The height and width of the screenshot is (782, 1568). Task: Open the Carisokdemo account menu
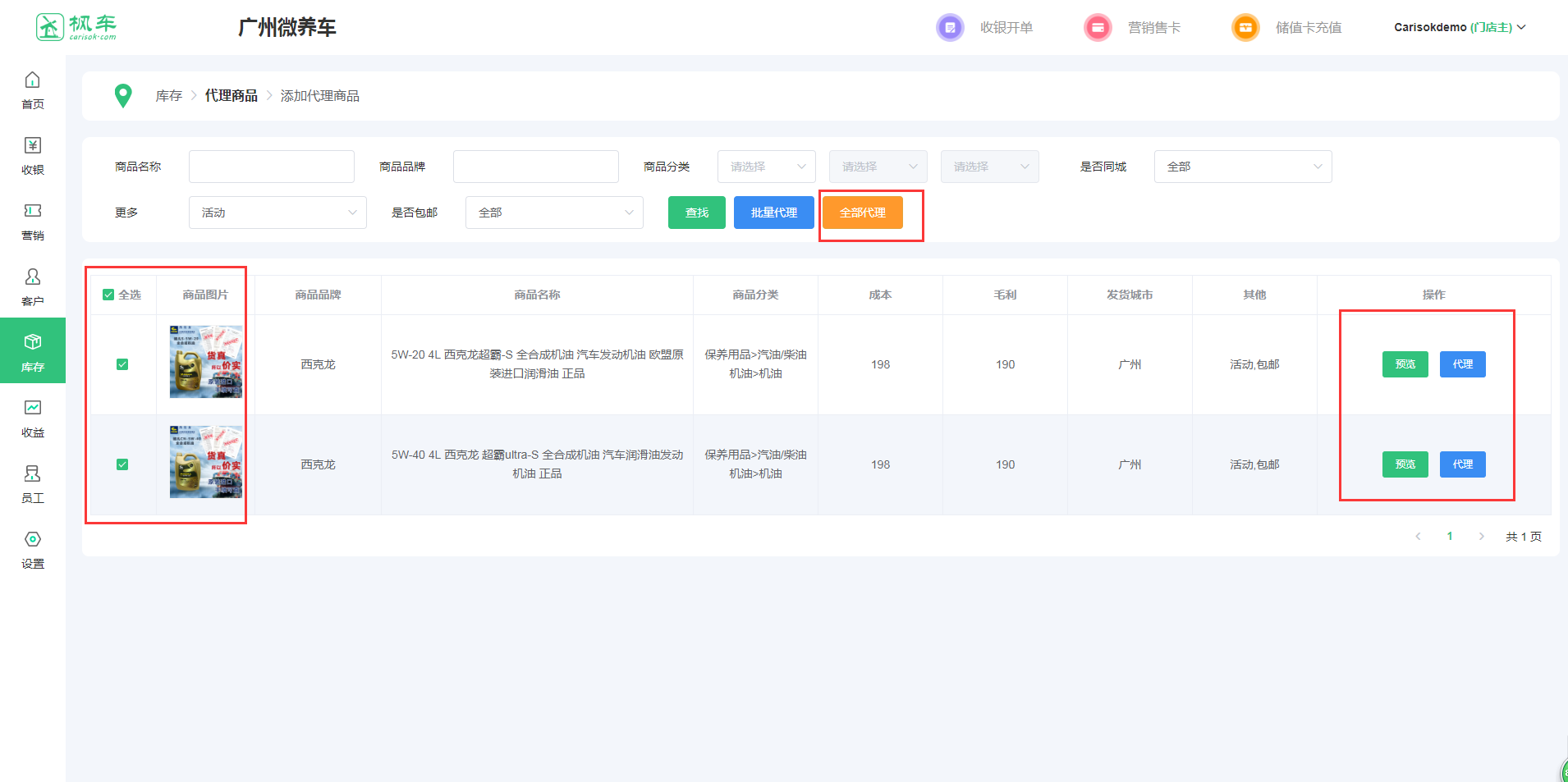1459,28
